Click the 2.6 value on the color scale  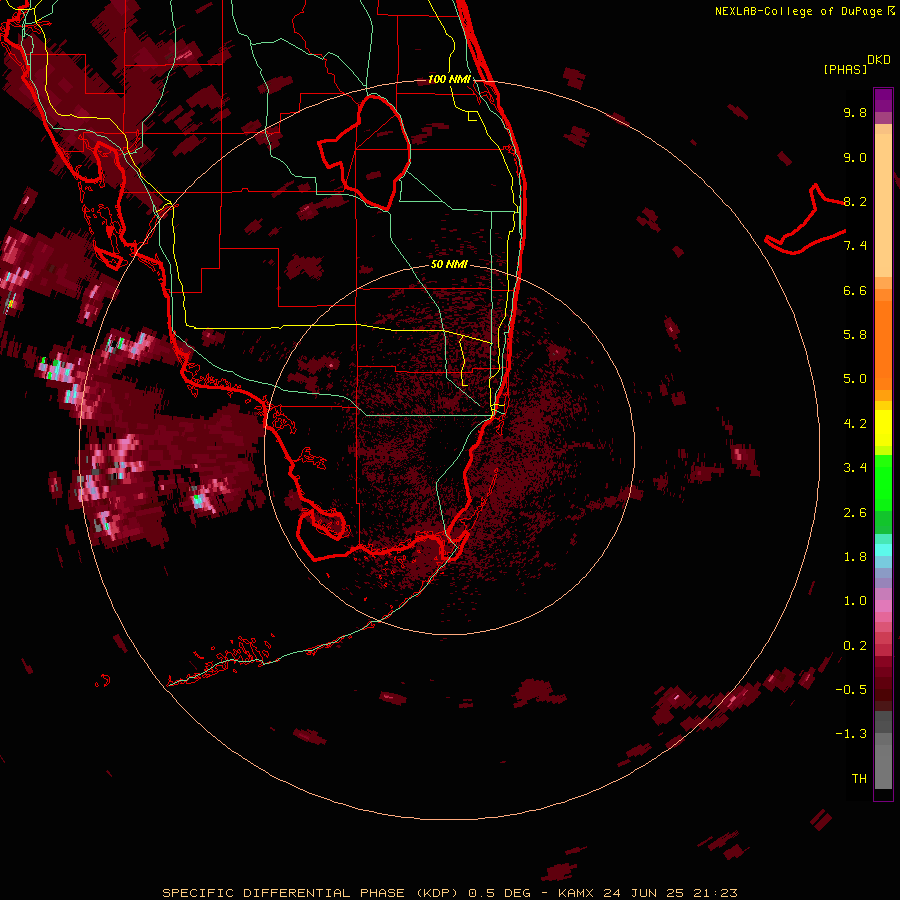pos(855,513)
